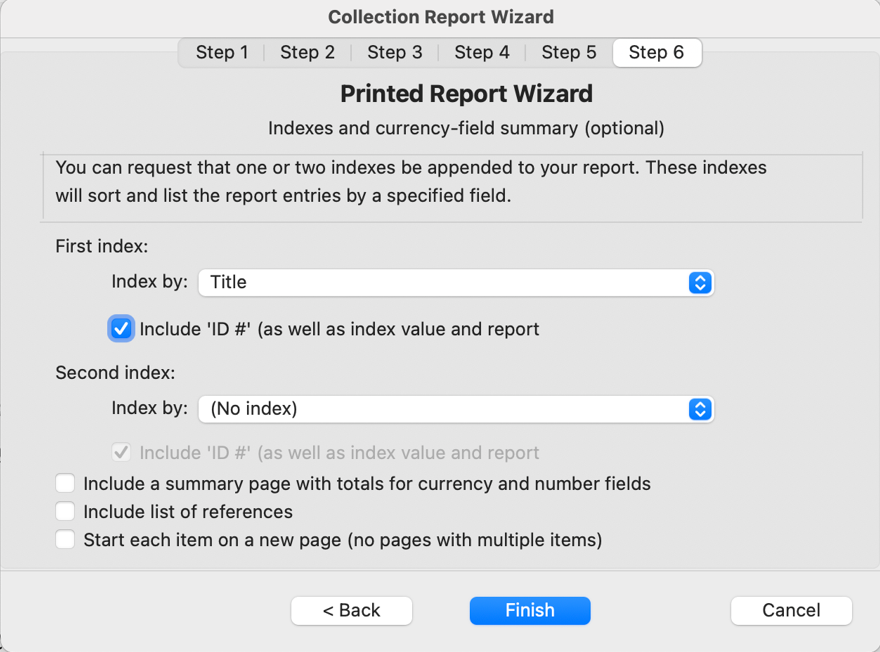The width and height of the screenshot is (880, 652).
Task: Select the Step 2 tab
Action: click(x=307, y=52)
